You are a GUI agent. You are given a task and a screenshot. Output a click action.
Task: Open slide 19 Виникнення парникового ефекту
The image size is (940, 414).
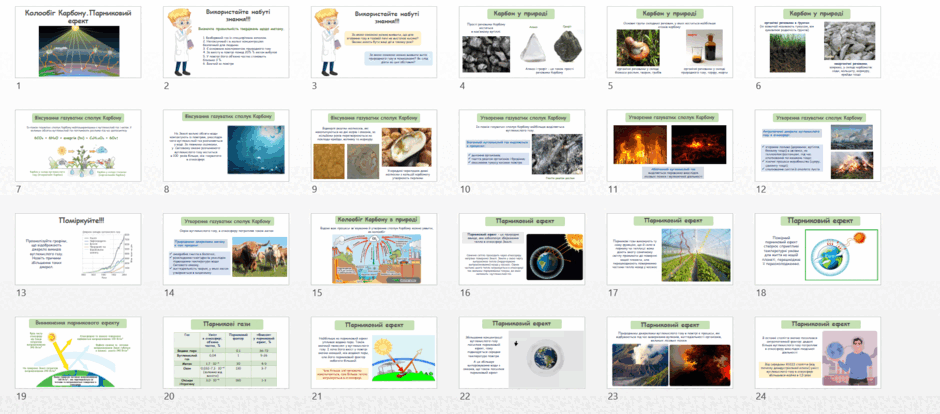78,352
